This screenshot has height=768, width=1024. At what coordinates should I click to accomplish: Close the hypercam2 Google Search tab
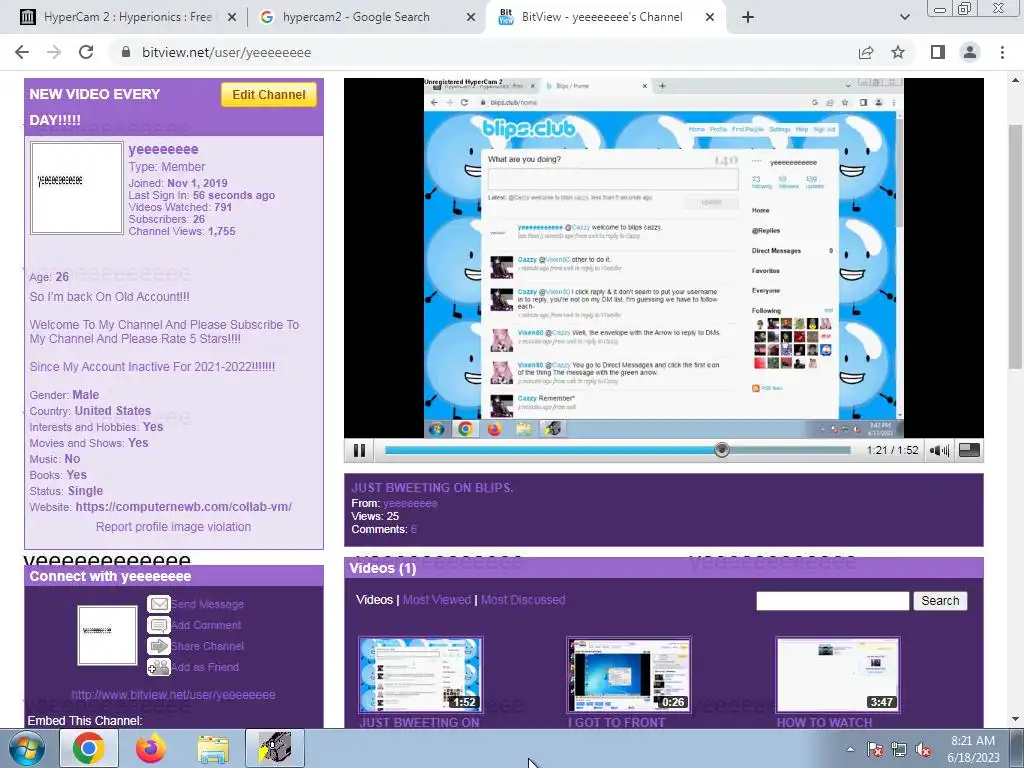(470, 18)
